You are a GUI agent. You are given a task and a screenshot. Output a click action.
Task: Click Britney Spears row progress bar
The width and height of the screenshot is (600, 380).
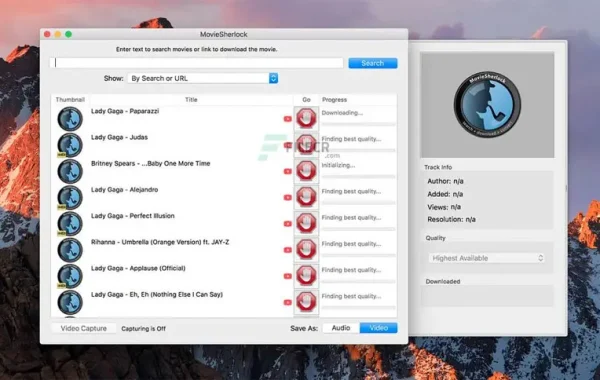point(358,176)
